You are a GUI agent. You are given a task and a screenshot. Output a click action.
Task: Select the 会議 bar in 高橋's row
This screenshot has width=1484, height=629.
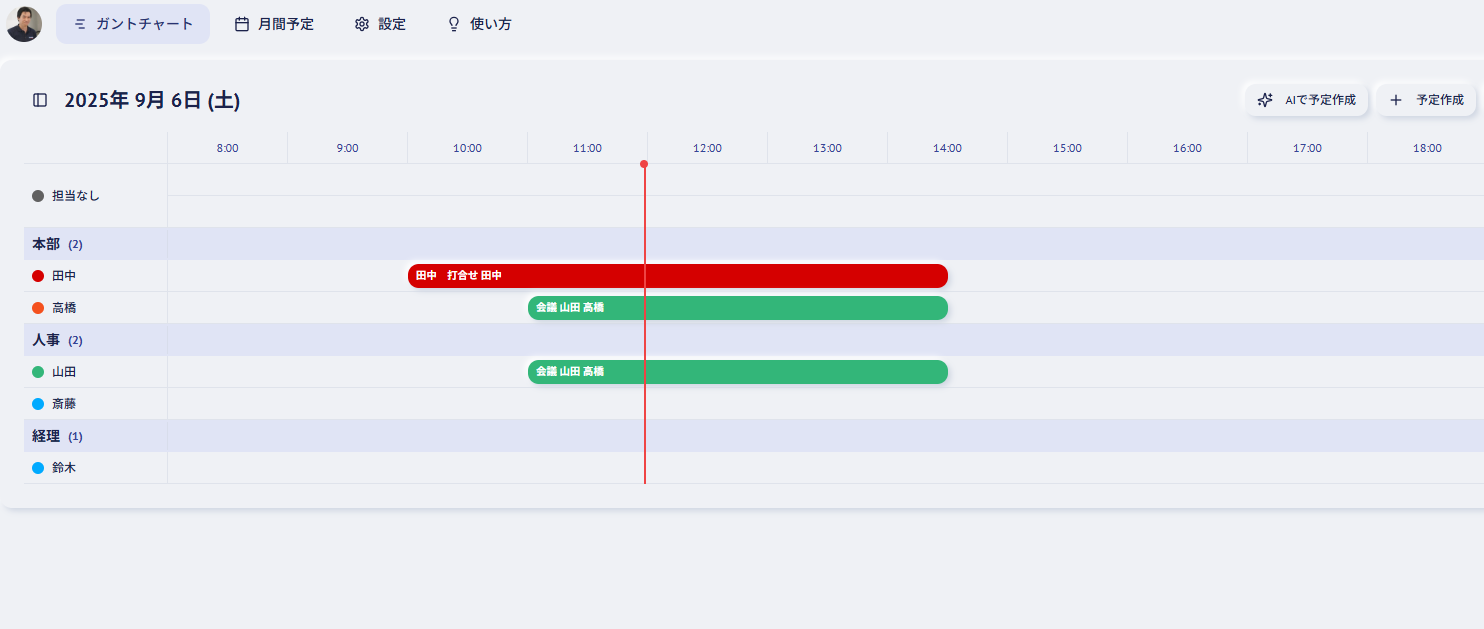pyautogui.click(x=737, y=308)
